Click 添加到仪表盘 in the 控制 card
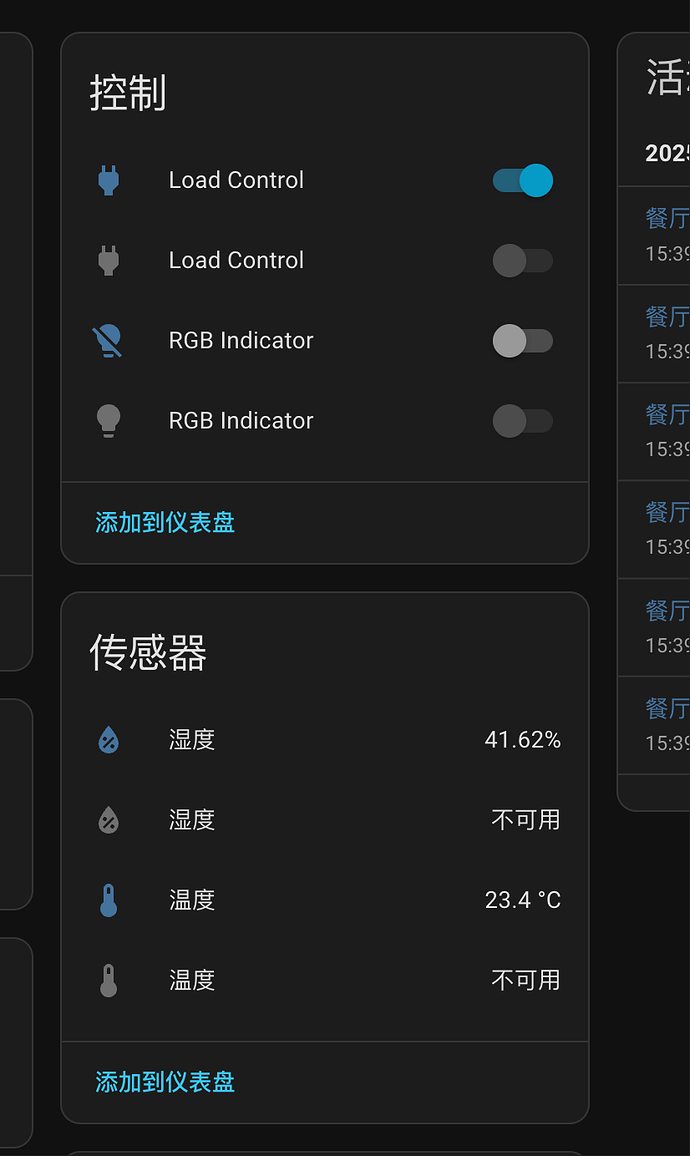The height and width of the screenshot is (1156, 690). (165, 522)
